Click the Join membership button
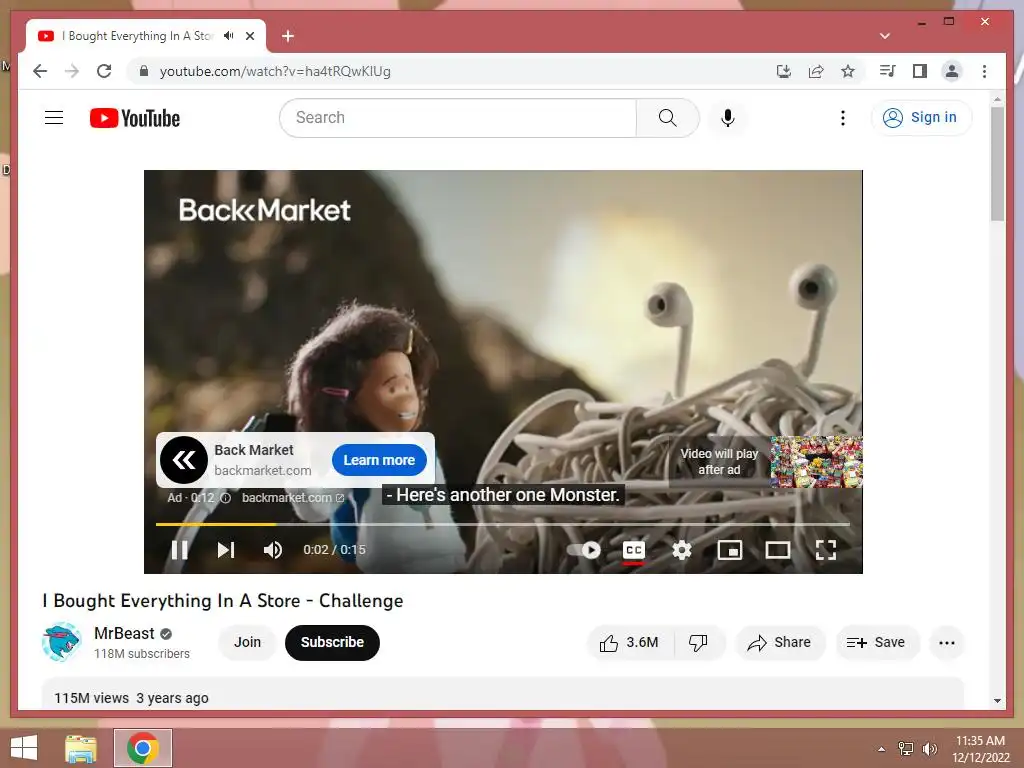The height and width of the screenshot is (768, 1024). point(248,643)
